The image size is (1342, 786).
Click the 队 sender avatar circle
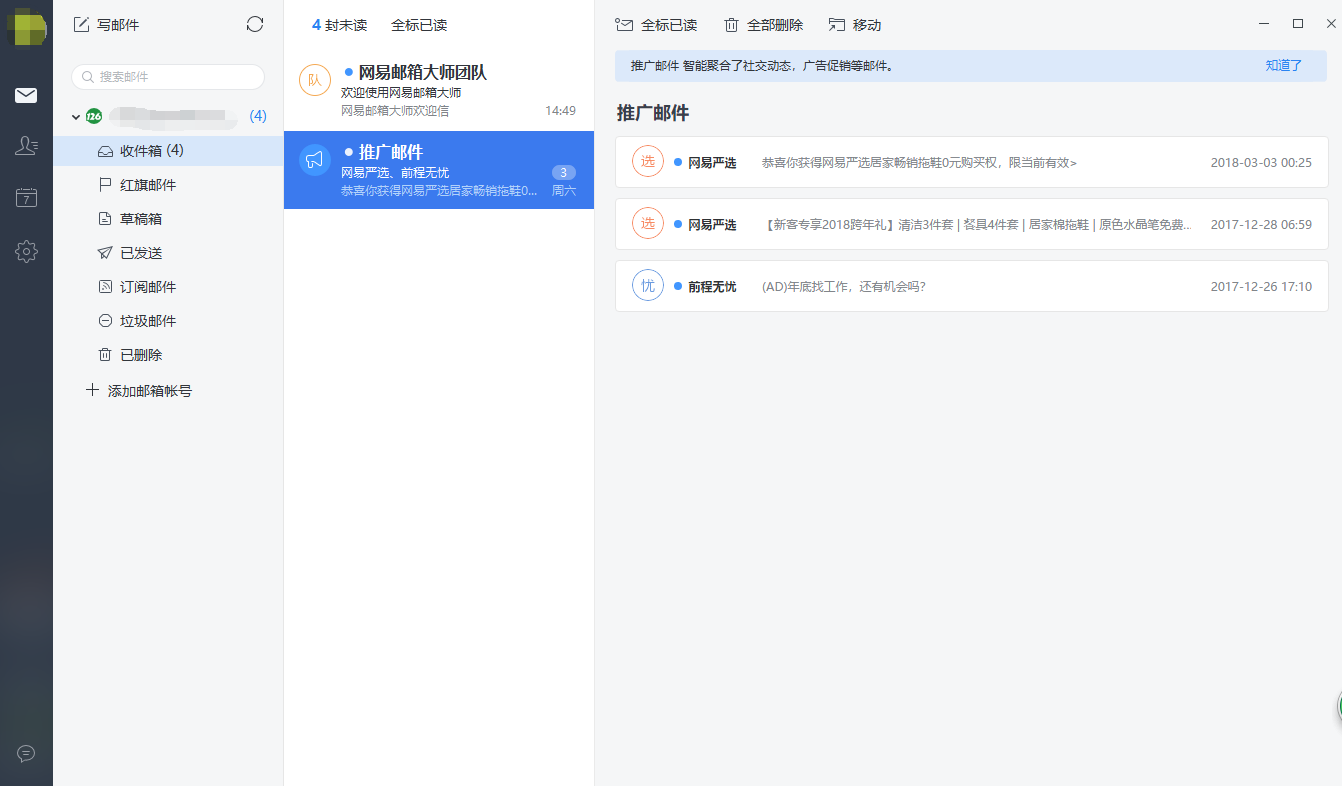[x=315, y=80]
